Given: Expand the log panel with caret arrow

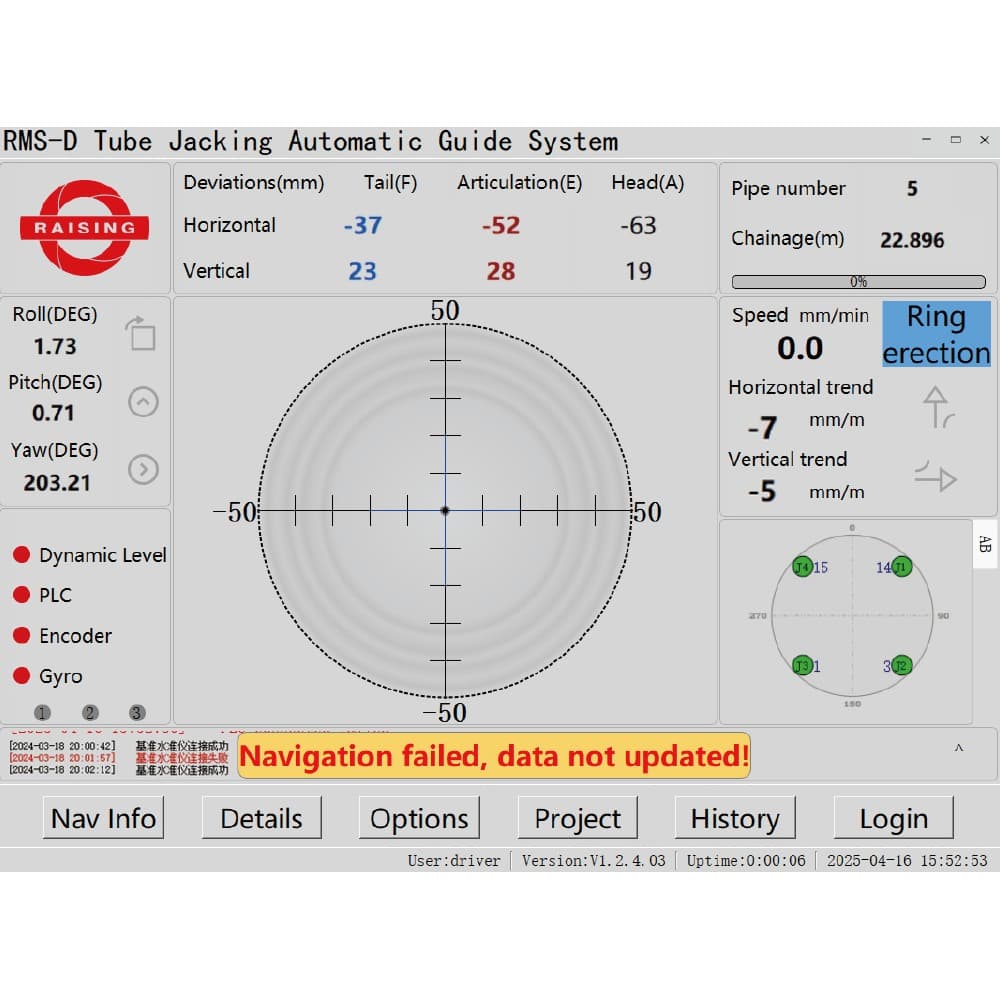Looking at the screenshot, I should [959, 748].
